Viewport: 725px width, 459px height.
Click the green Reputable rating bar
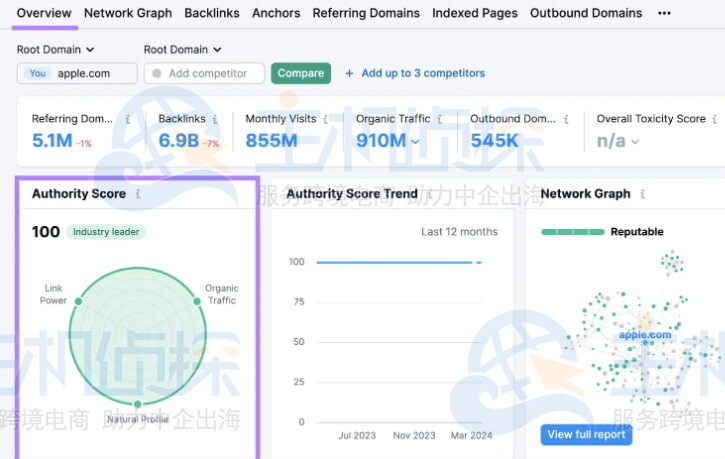coord(573,232)
